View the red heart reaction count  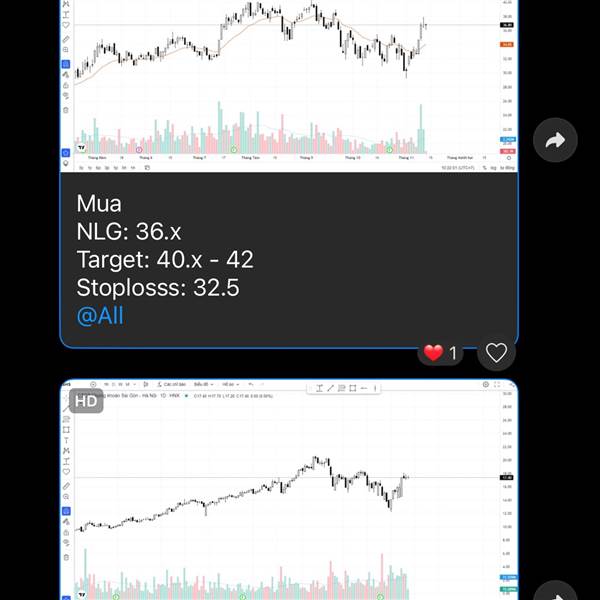click(x=440, y=353)
